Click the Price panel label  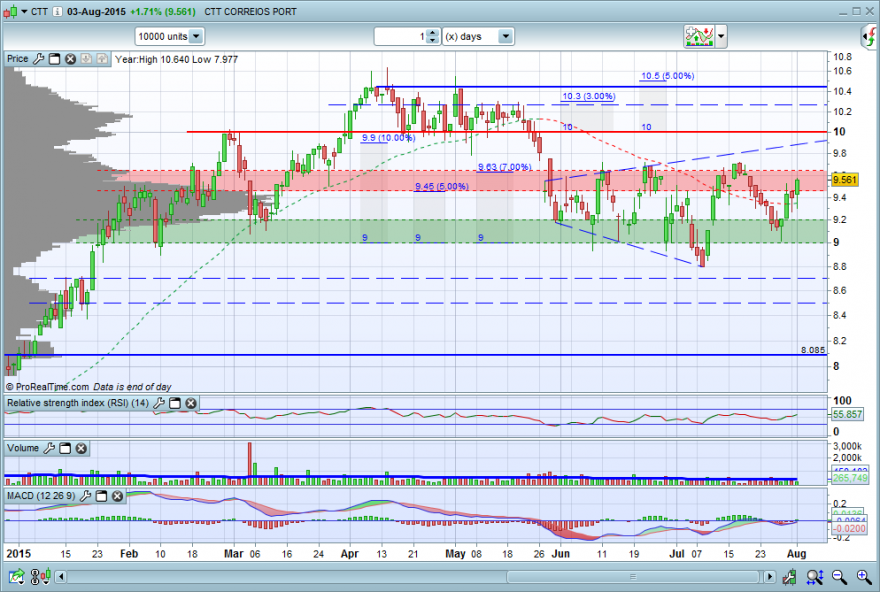point(17,58)
